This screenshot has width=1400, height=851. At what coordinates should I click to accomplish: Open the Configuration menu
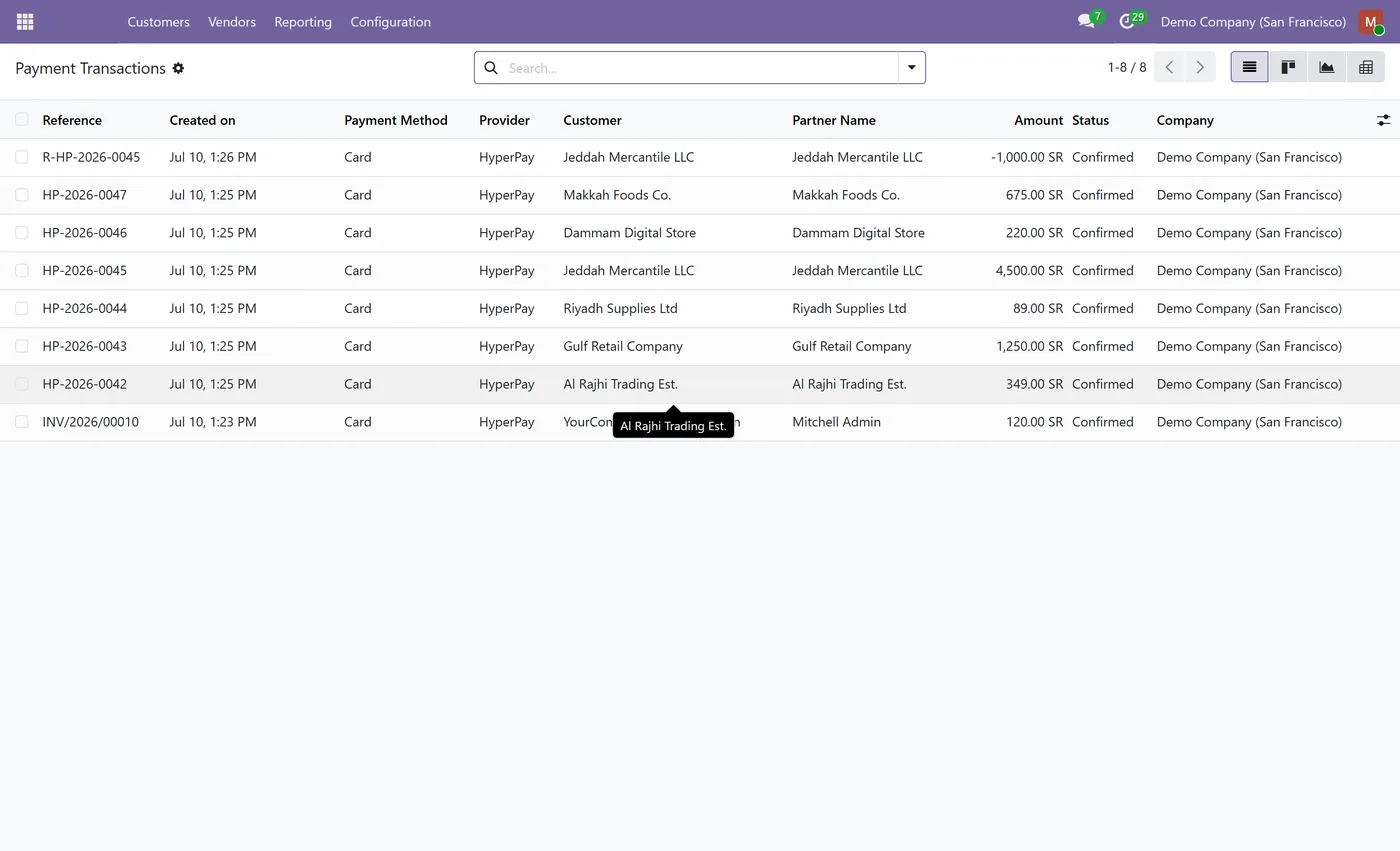(x=390, y=21)
